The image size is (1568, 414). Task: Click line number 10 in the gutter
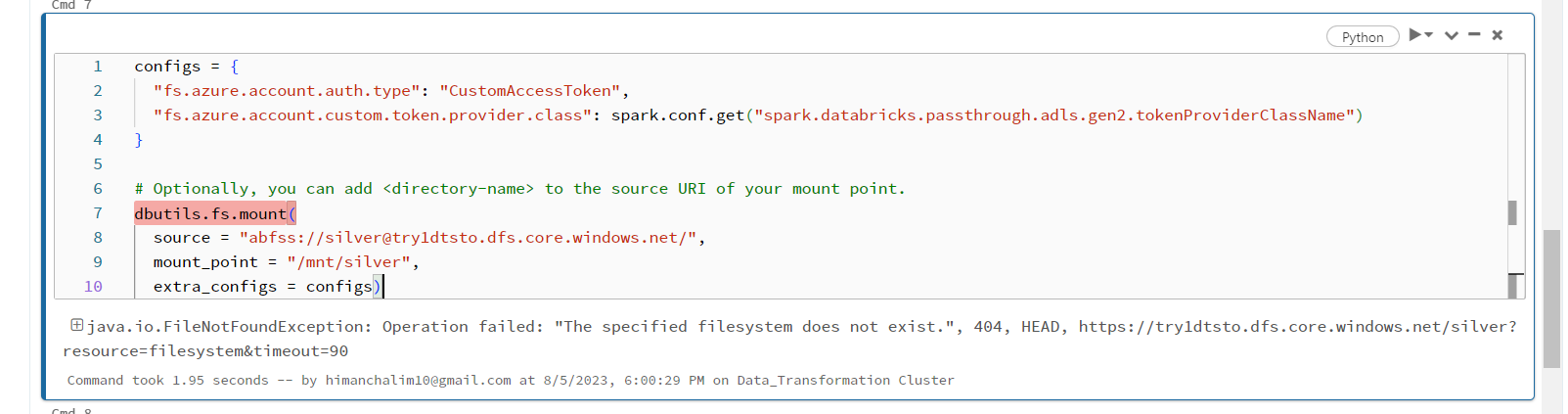[x=93, y=287]
